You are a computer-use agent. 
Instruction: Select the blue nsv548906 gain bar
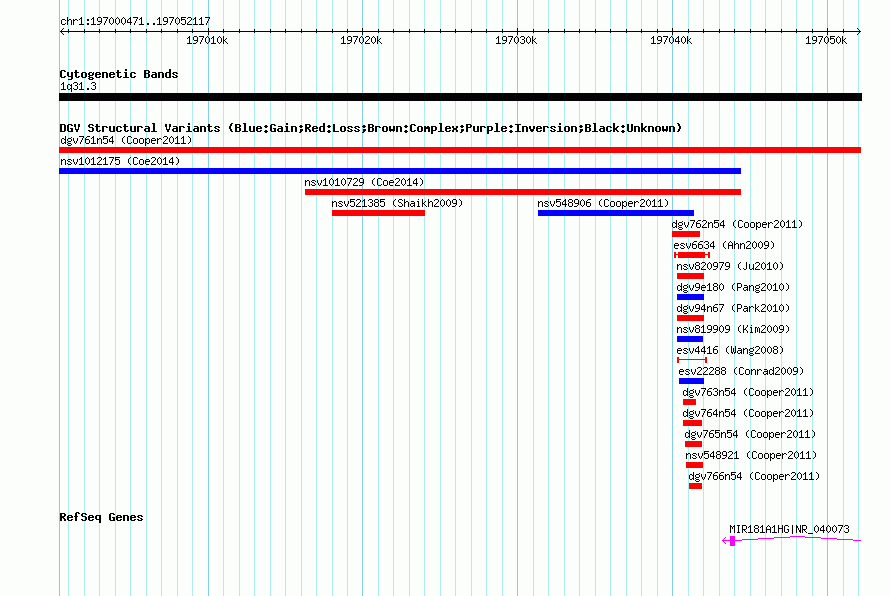615,213
